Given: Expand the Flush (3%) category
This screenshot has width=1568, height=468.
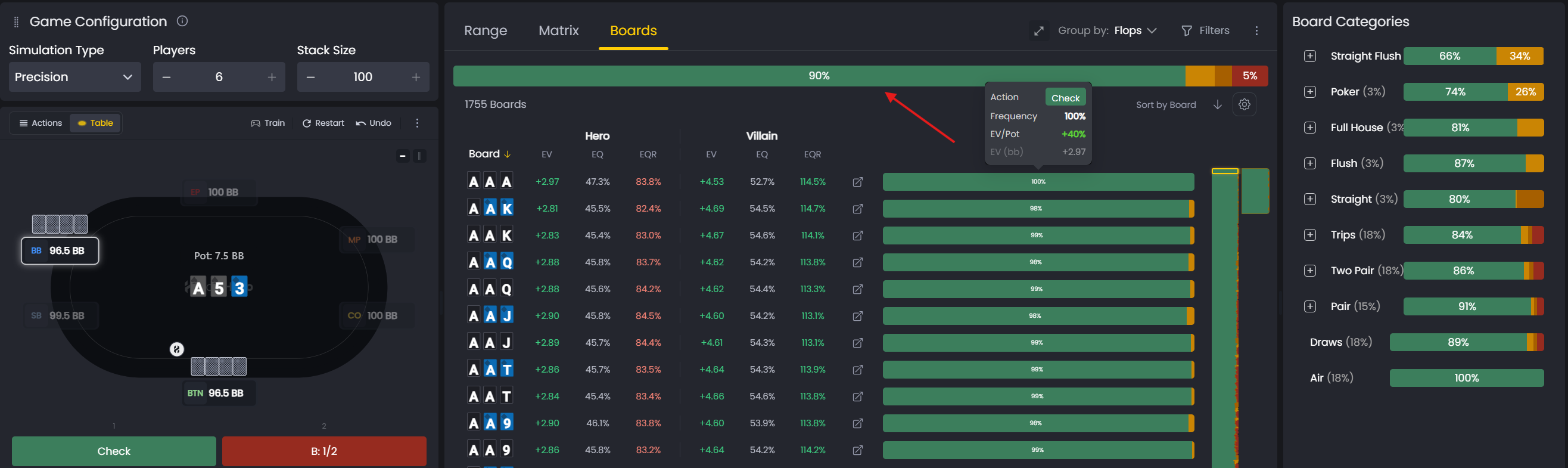Looking at the screenshot, I should (1310, 163).
